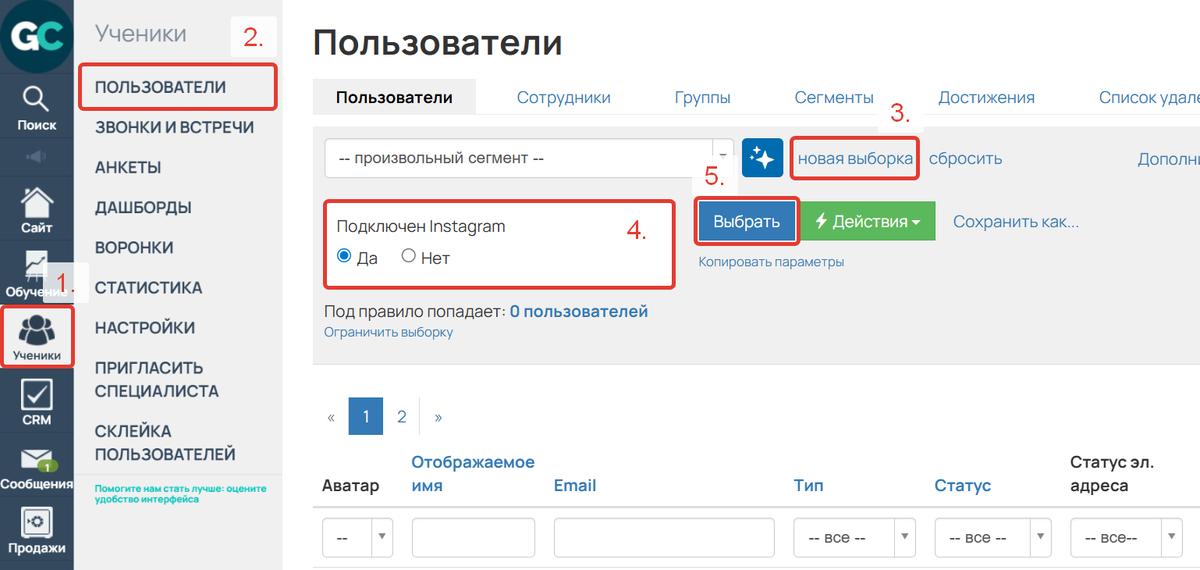Image resolution: width=1200 pixels, height=570 pixels.
Task: Switch to the Сотрудники tab
Action: pyautogui.click(x=563, y=97)
